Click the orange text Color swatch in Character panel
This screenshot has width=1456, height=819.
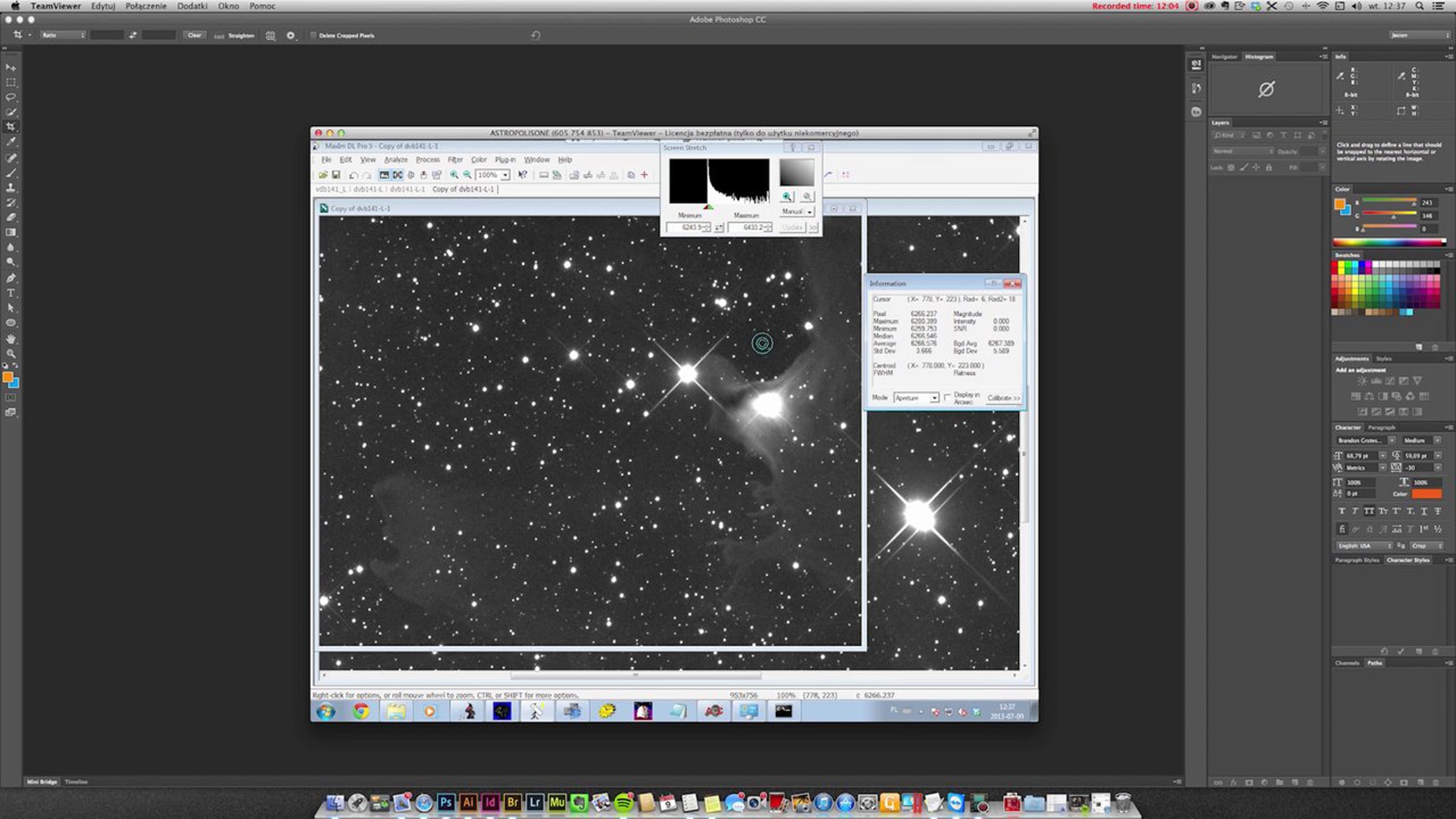tap(1426, 494)
